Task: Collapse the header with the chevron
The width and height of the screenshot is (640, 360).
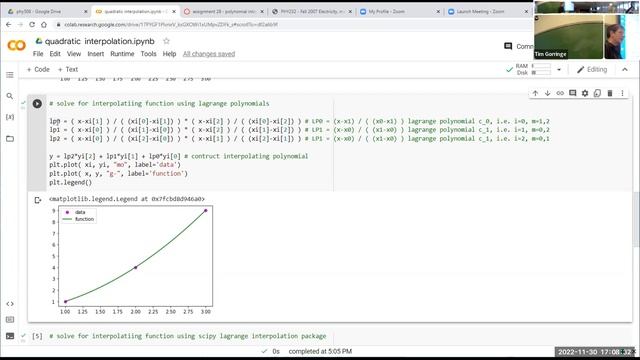Action: (624, 70)
